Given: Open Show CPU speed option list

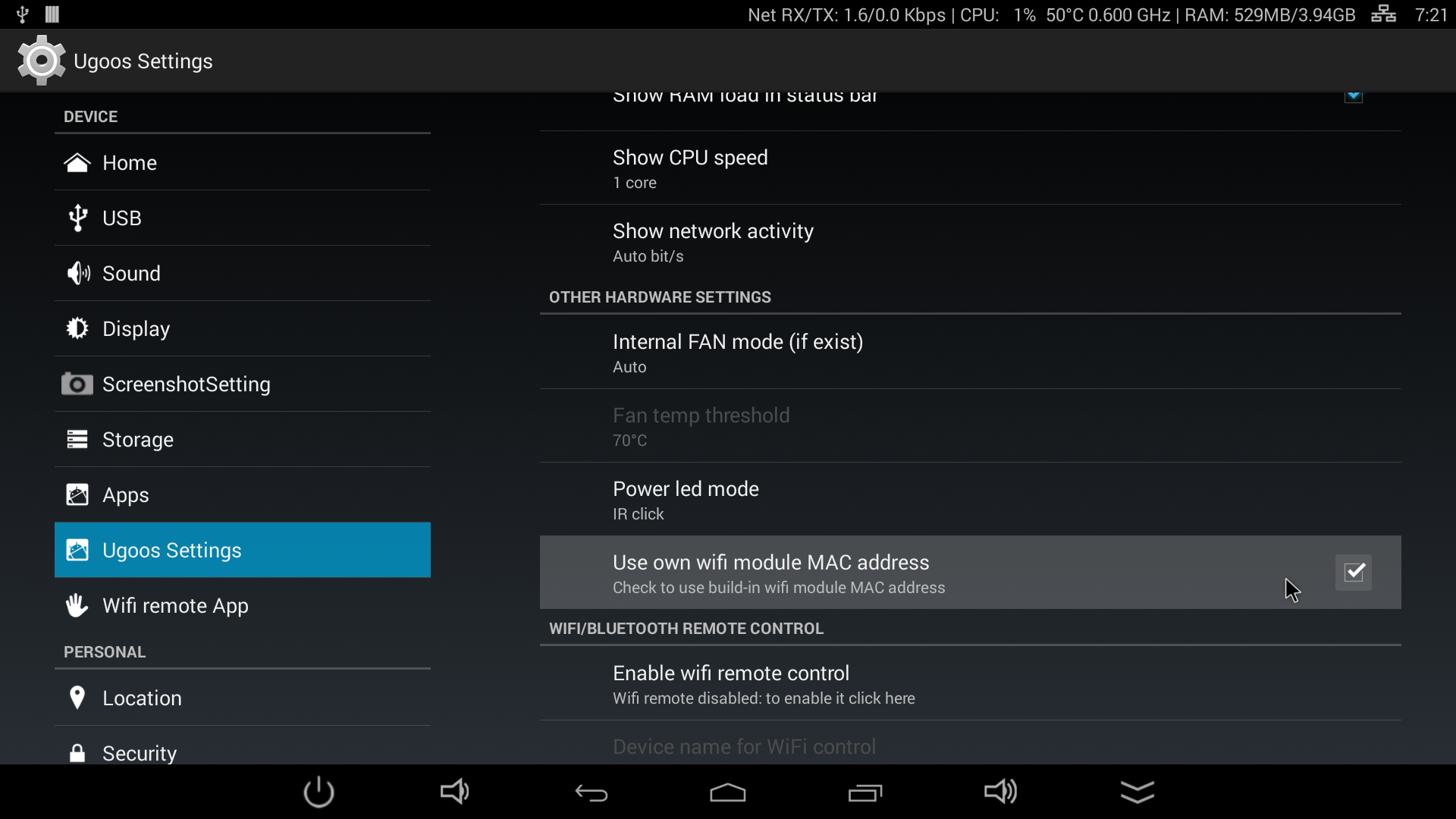Looking at the screenshot, I should point(970,168).
